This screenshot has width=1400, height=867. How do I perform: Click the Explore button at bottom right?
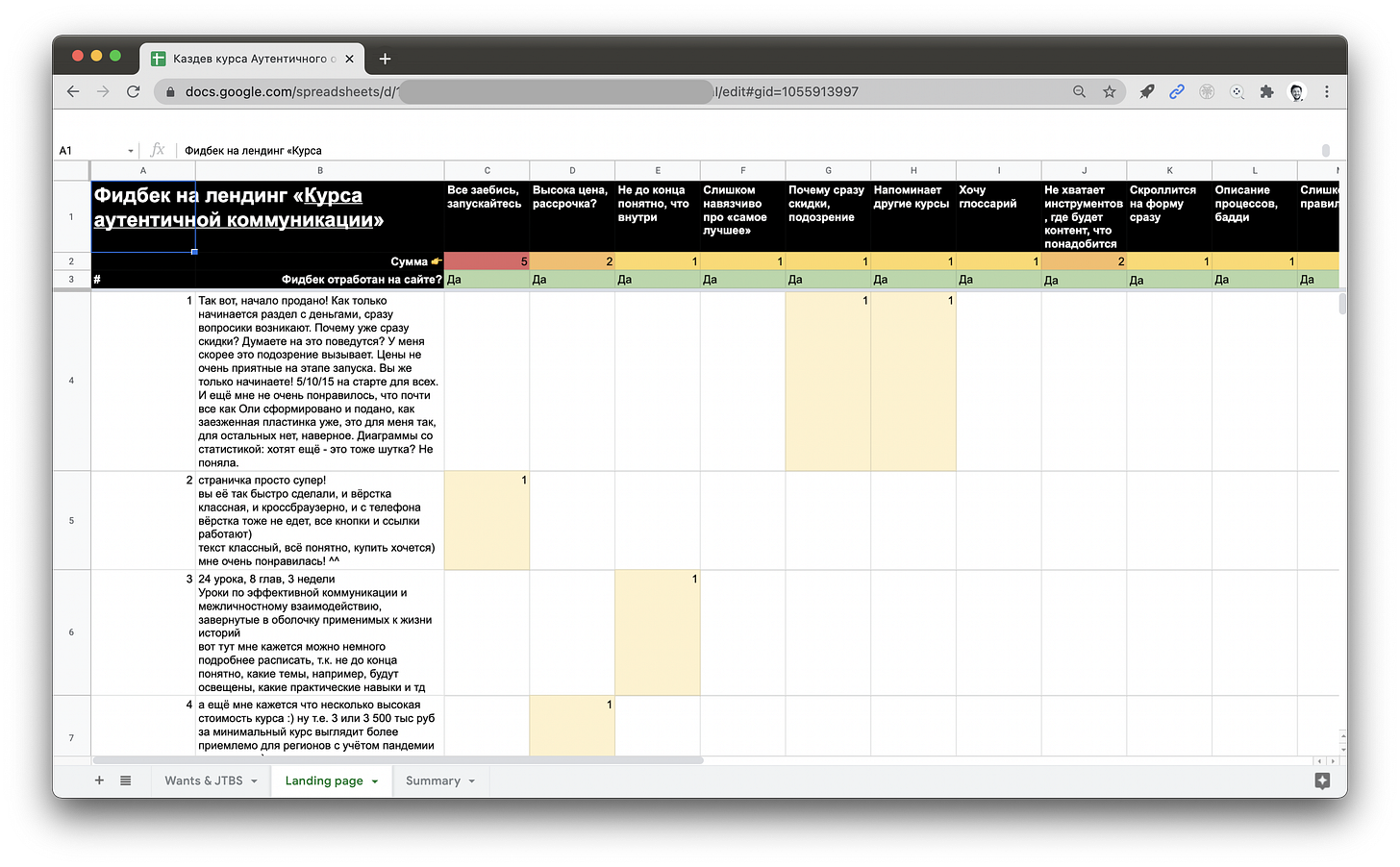[1322, 780]
